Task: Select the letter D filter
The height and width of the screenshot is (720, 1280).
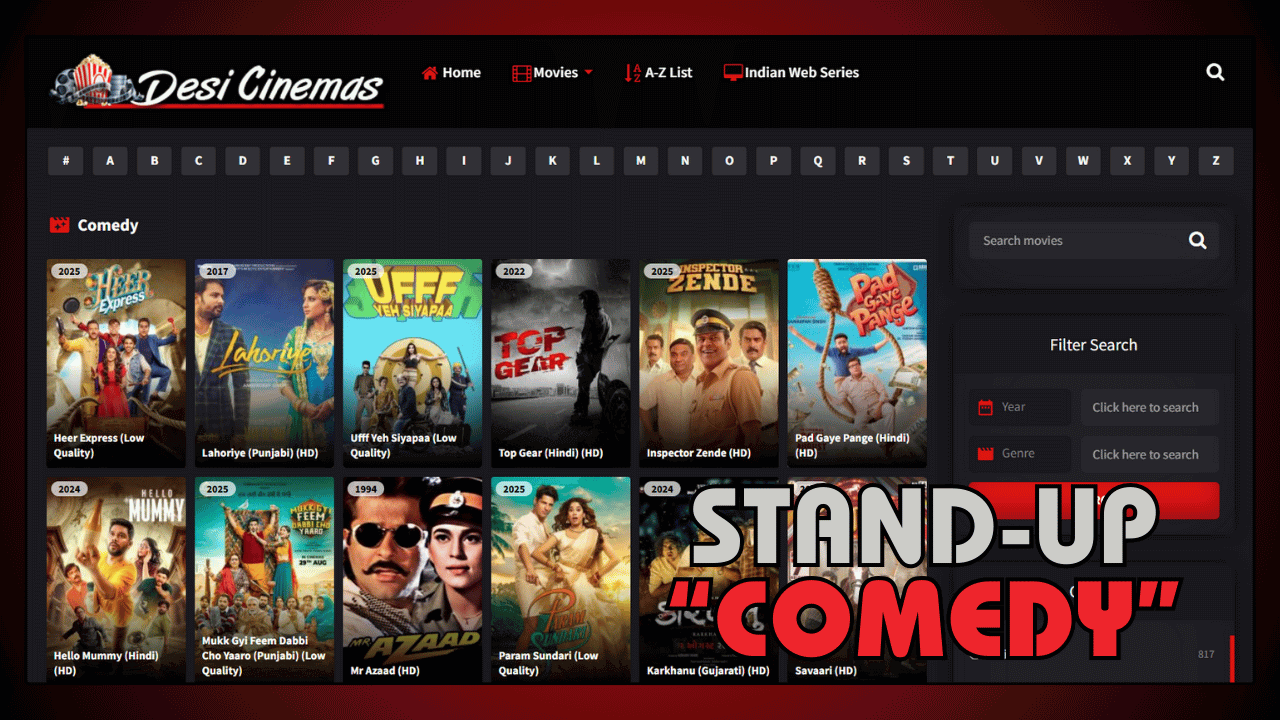Action: [242, 161]
